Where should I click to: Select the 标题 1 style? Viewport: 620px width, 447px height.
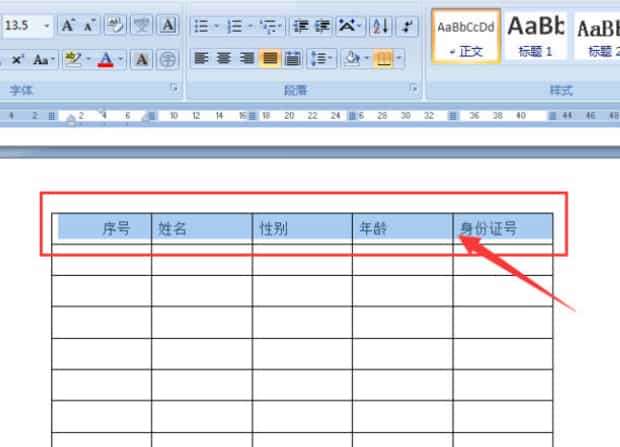pos(535,35)
